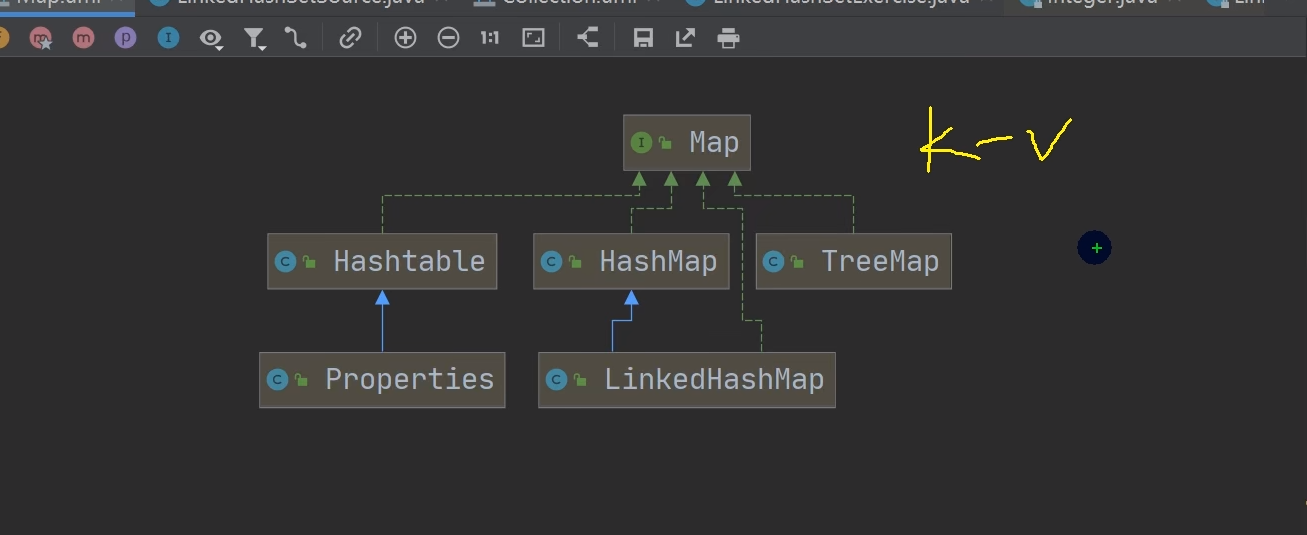This screenshot has height=535, width=1307.
Task: Print the diagram
Action: pos(729,39)
